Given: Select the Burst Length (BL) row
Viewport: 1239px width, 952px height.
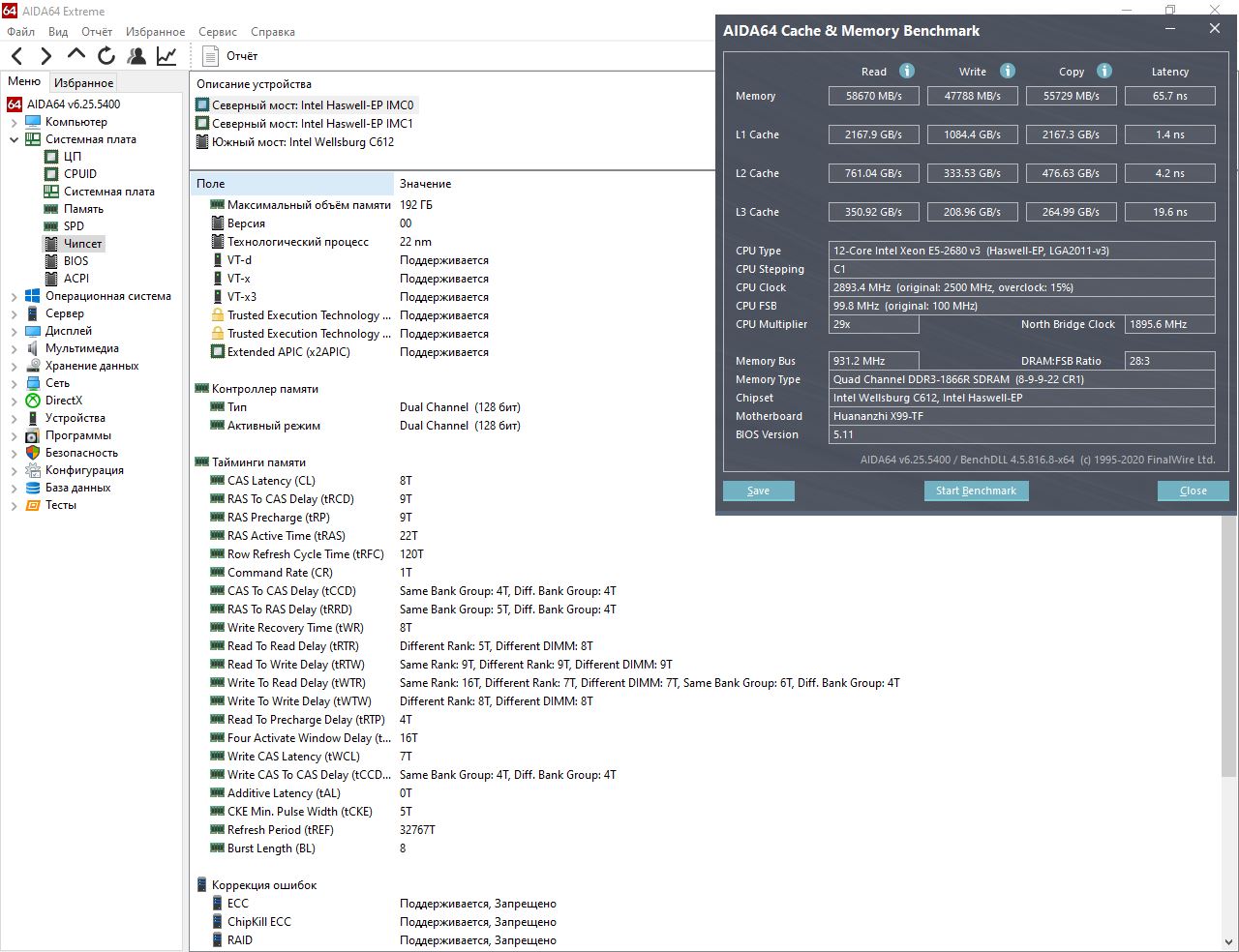Looking at the screenshot, I should coord(705,848).
